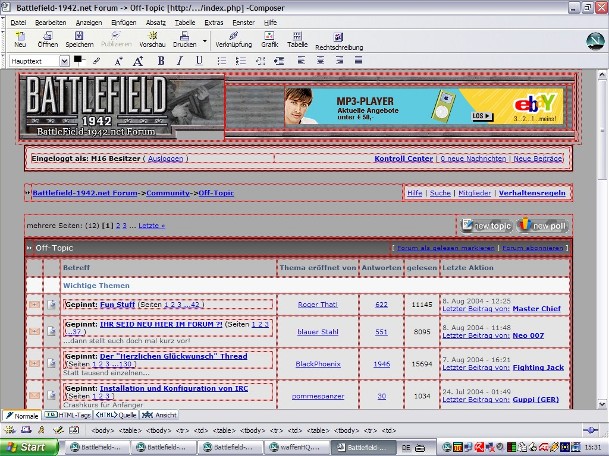Open the Haupttext paragraph format dropdown

[x=63, y=61]
